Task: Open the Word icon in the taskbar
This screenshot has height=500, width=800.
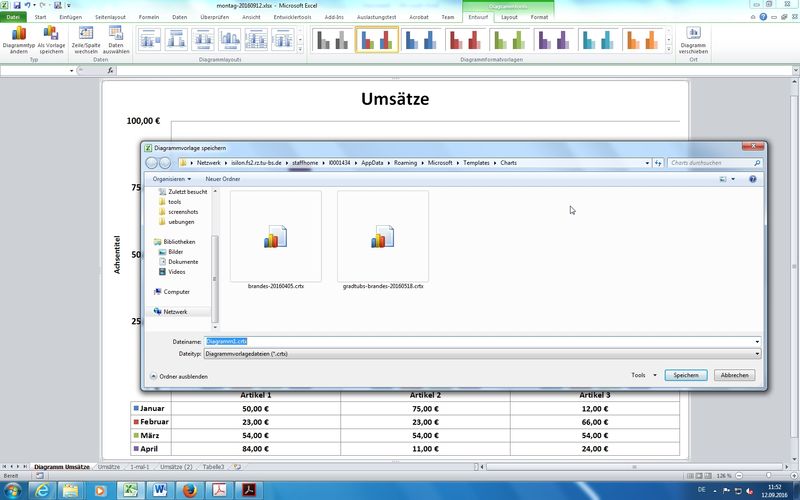Action: [159, 489]
